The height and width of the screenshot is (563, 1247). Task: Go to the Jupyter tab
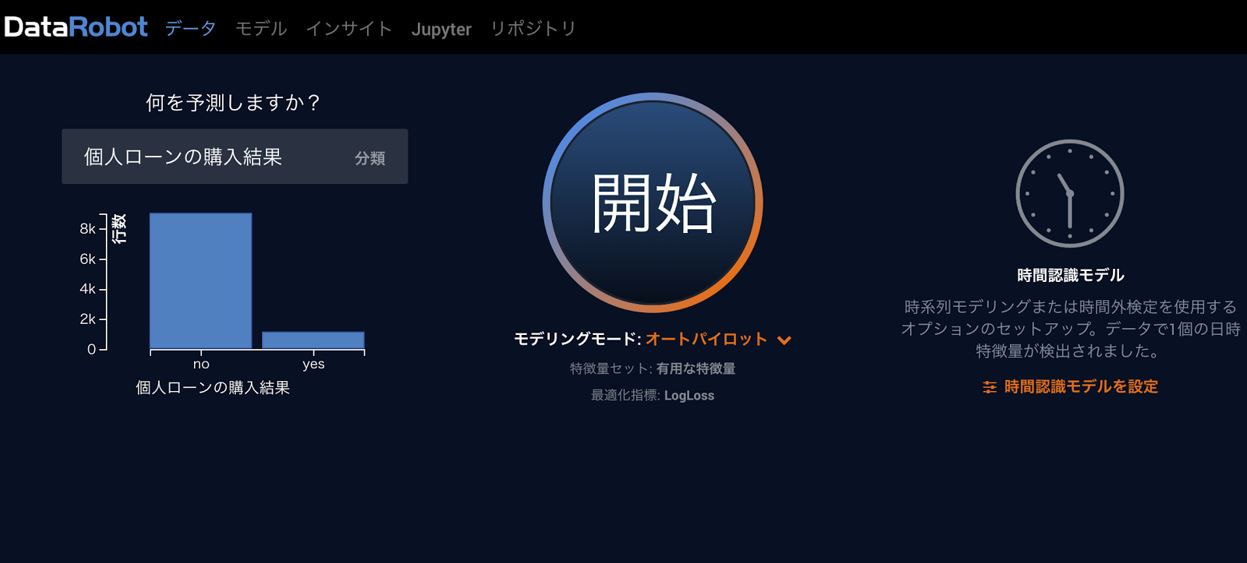(441, 29)
